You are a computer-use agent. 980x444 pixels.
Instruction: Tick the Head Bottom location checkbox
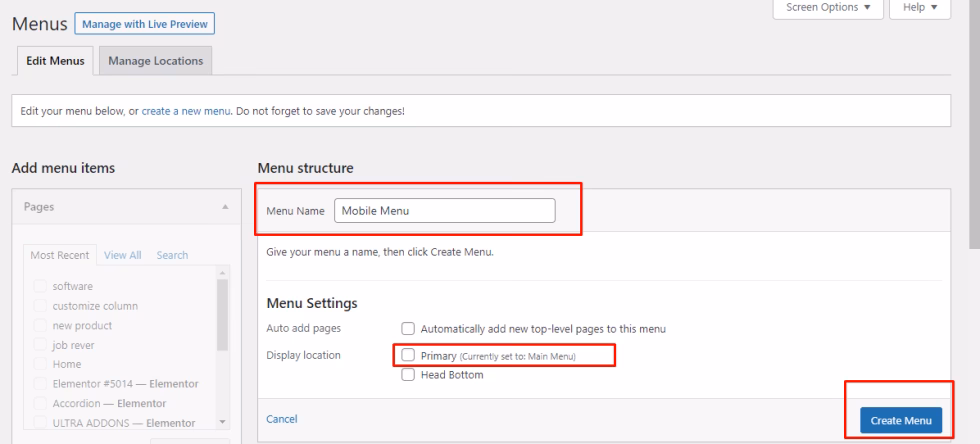(x=408, y=375)
